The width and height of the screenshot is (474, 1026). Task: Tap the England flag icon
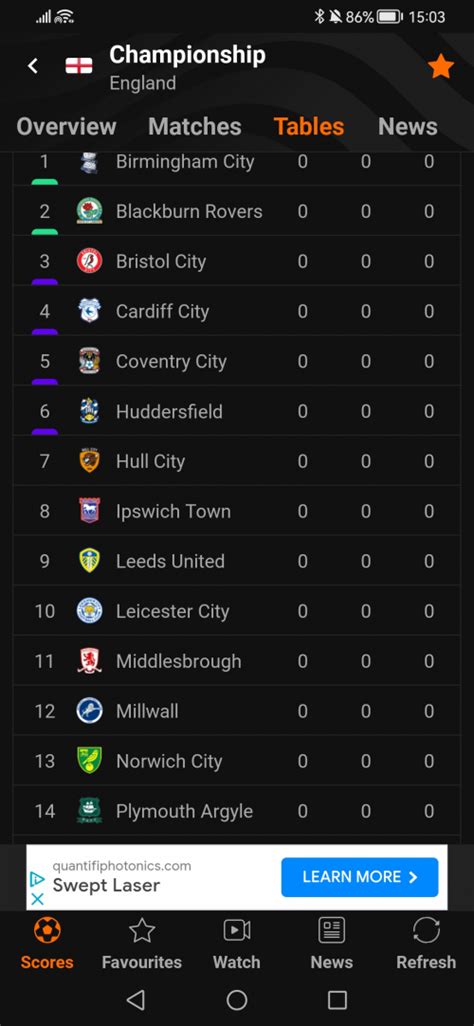pos(79,66)
